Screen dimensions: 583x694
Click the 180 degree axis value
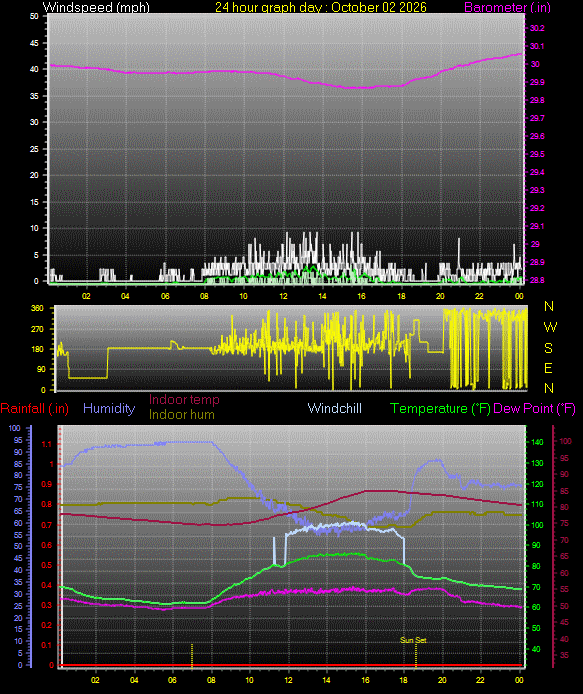(x=38, y=349)
